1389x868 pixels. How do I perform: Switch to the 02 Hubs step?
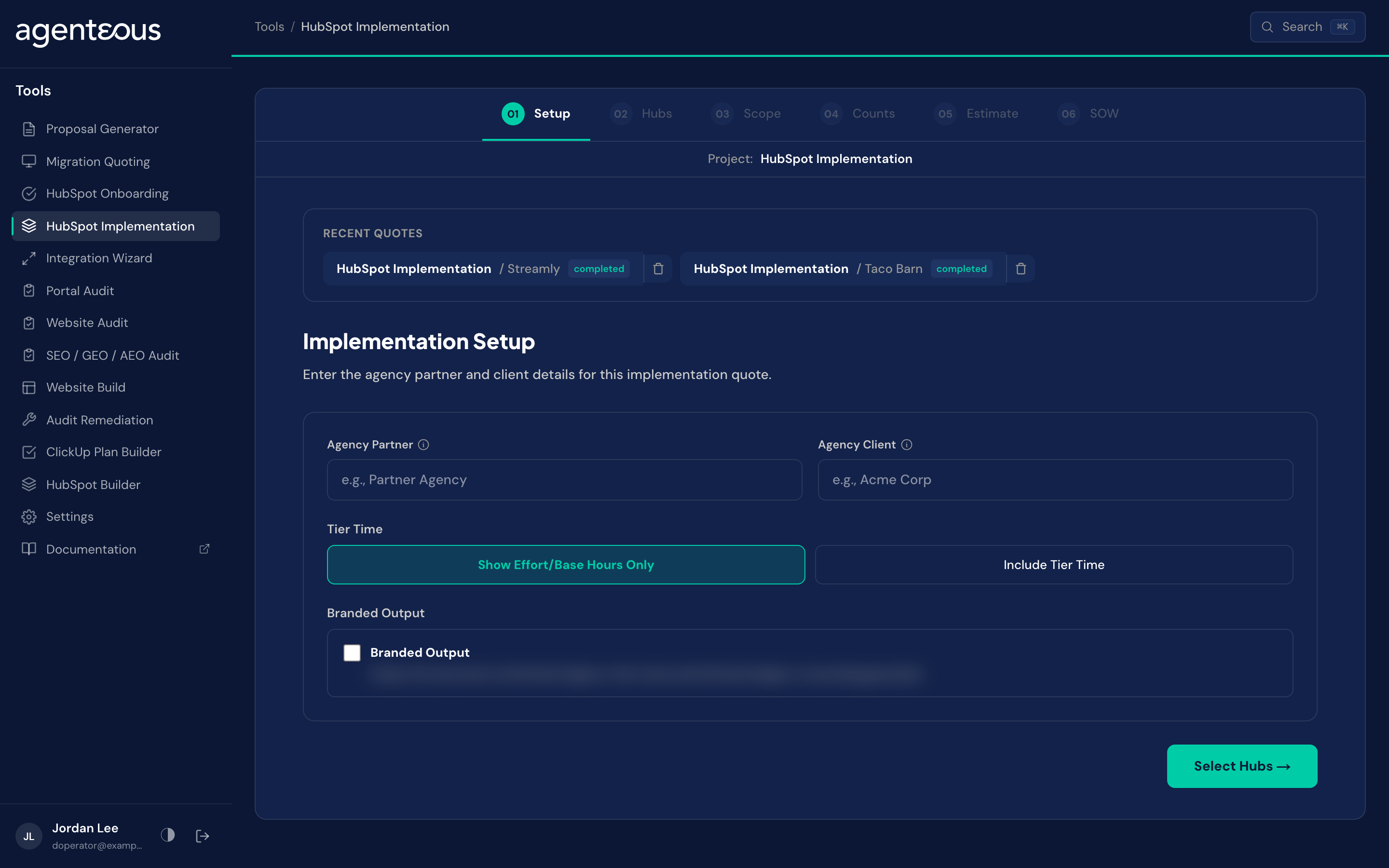(640, 114)
